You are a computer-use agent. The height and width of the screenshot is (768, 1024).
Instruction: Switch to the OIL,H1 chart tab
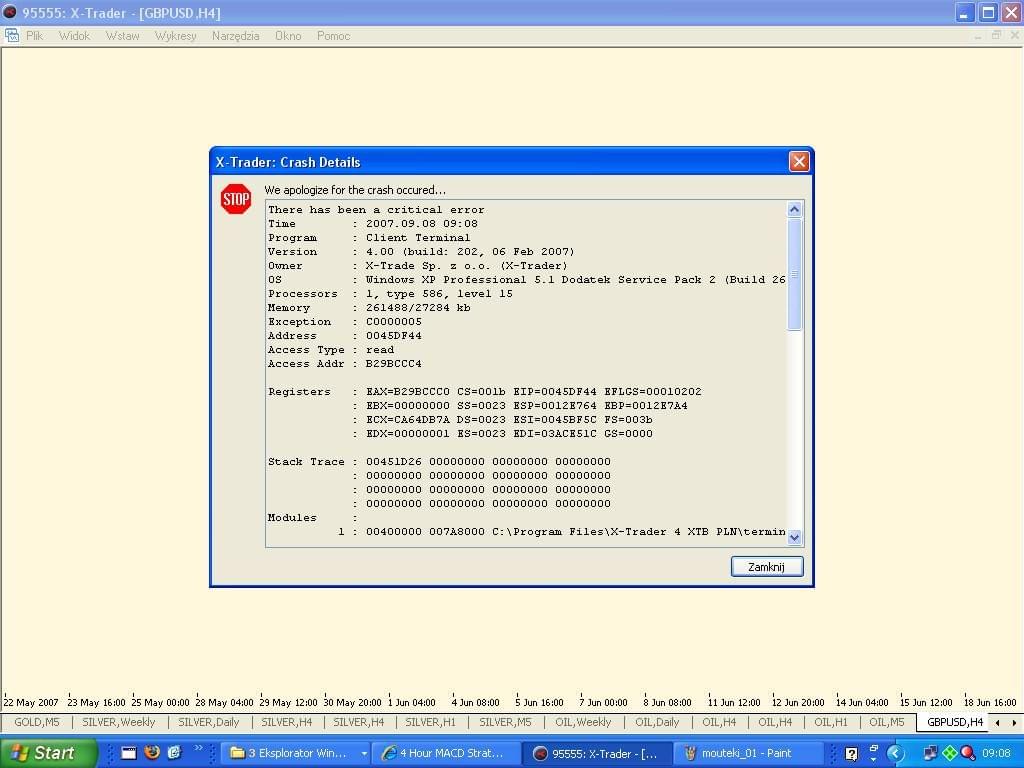(831, 722)
